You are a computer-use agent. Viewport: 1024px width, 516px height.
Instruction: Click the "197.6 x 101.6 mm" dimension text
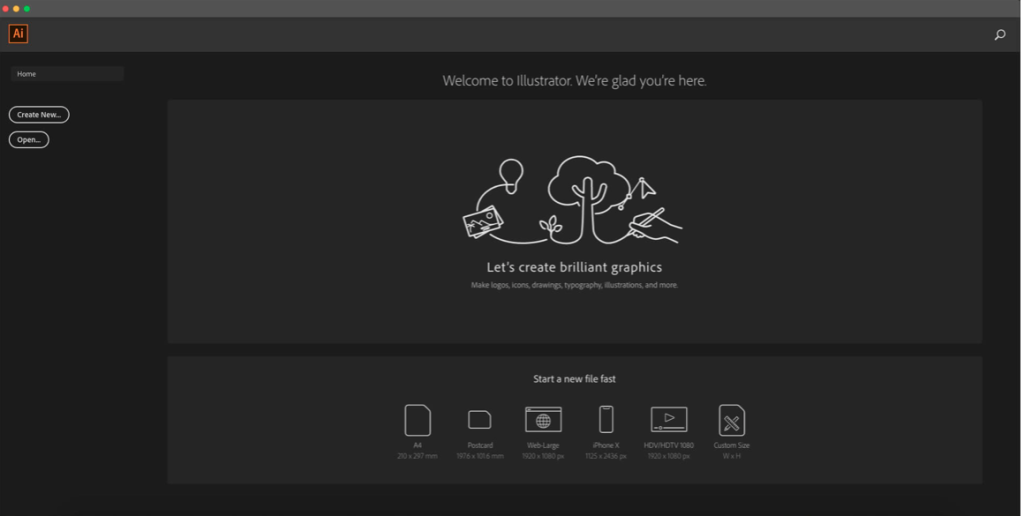point(480,456)
